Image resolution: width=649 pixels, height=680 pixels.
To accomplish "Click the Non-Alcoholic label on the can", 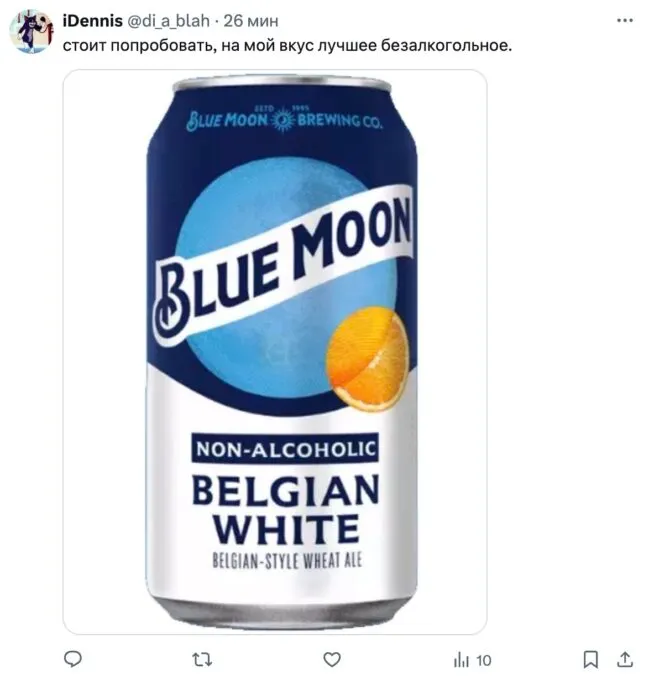I will [x=285, y=448].
